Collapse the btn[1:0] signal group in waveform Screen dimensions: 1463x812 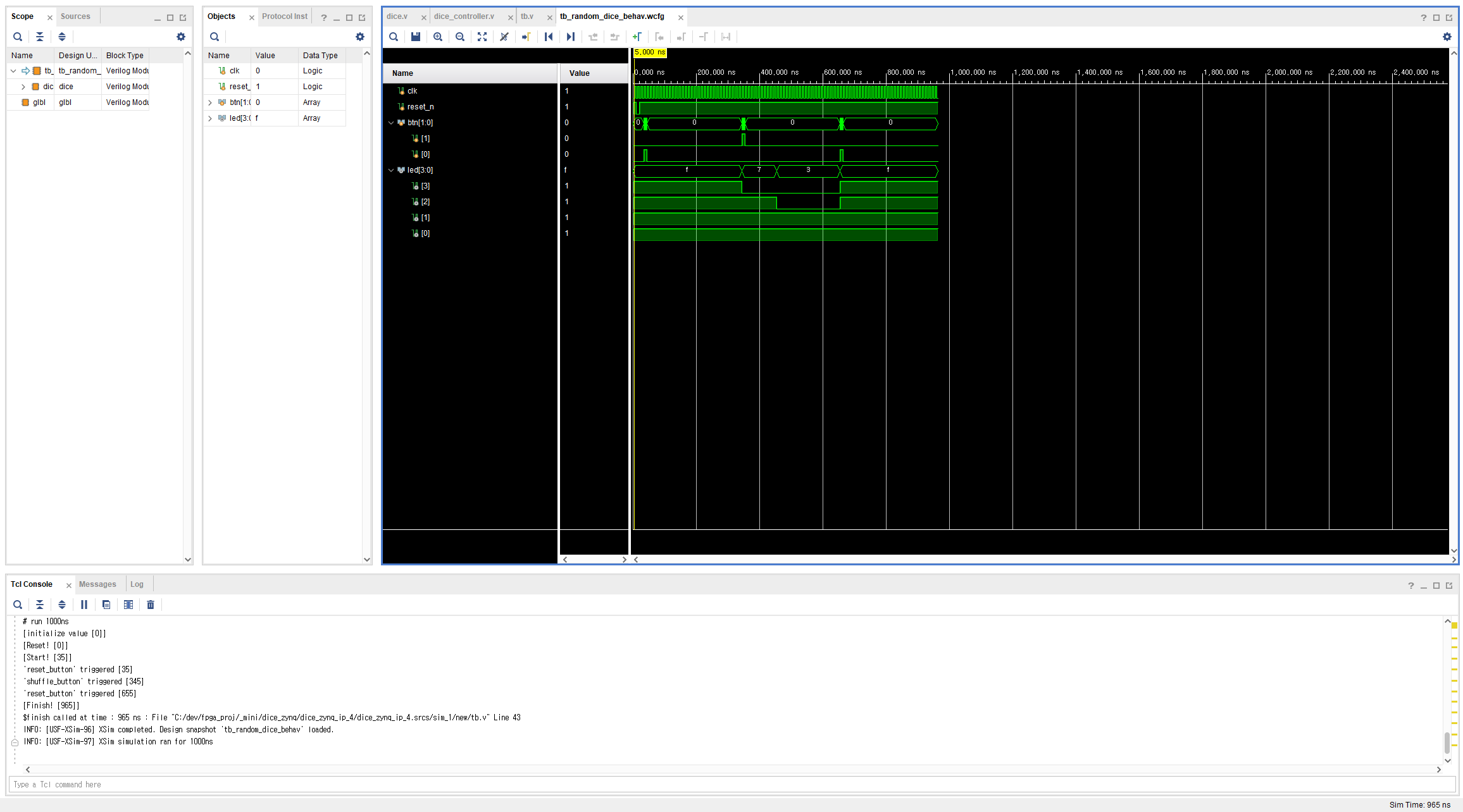coord(391,123)
